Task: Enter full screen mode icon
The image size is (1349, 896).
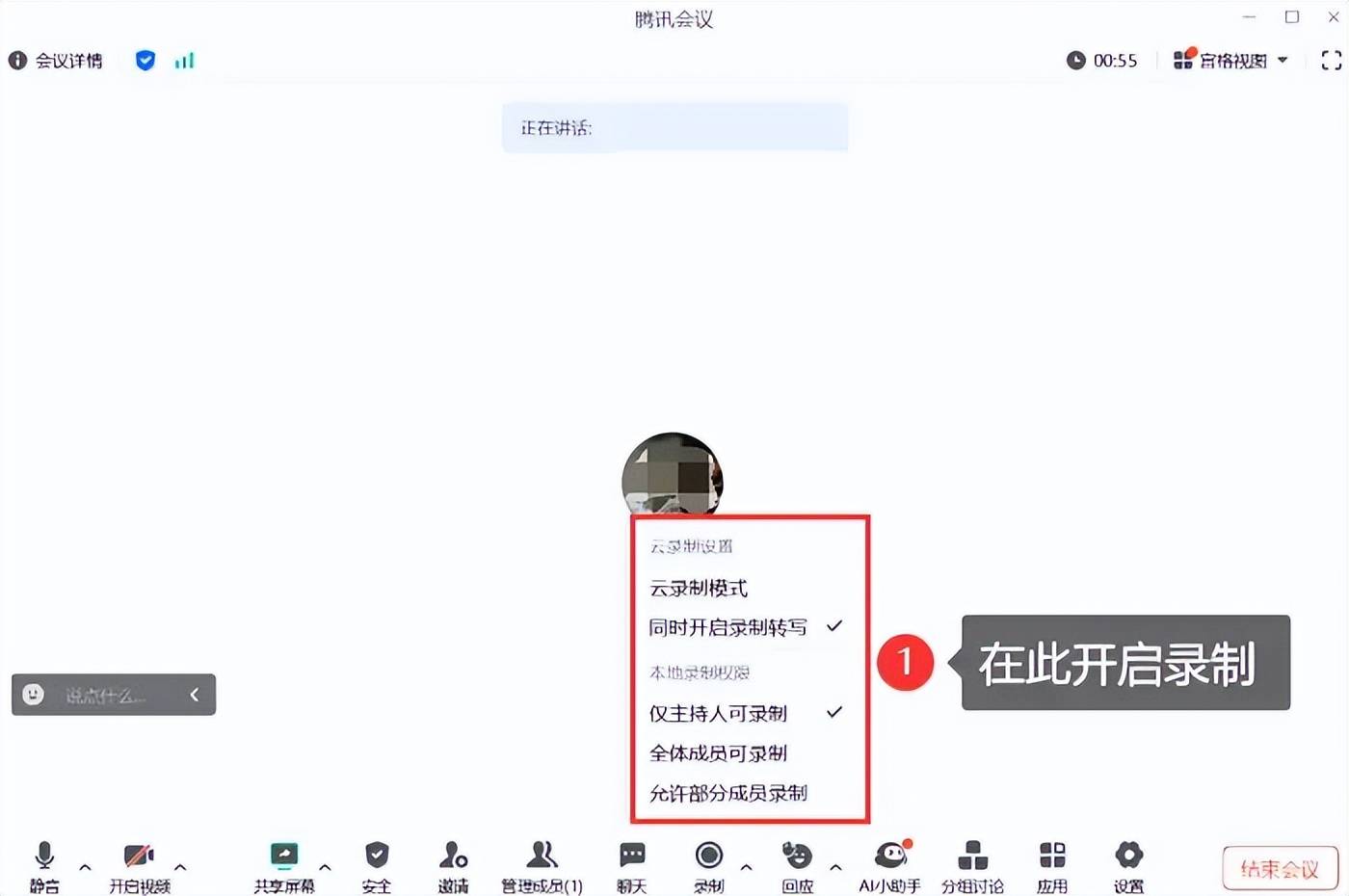Action: click(x=1331, y=61)
